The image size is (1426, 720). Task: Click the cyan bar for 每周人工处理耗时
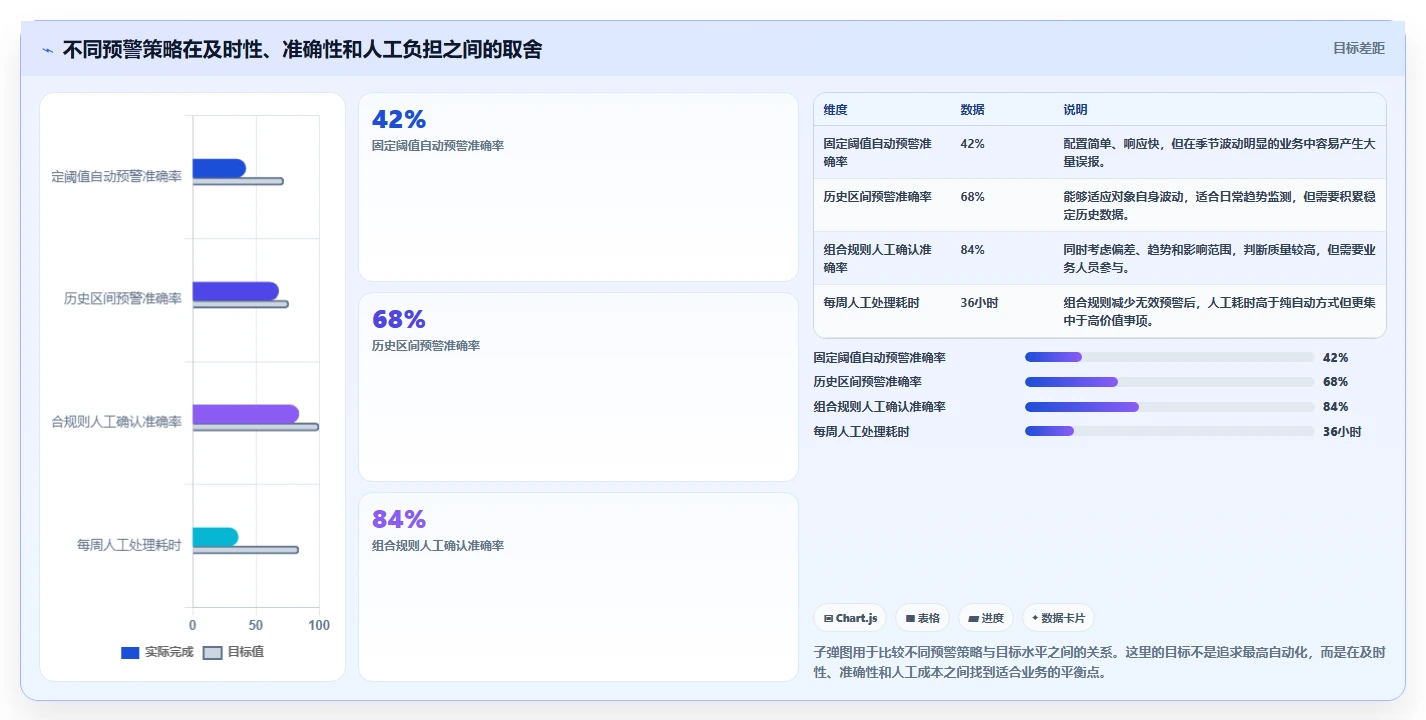click(x=216, y=537)
